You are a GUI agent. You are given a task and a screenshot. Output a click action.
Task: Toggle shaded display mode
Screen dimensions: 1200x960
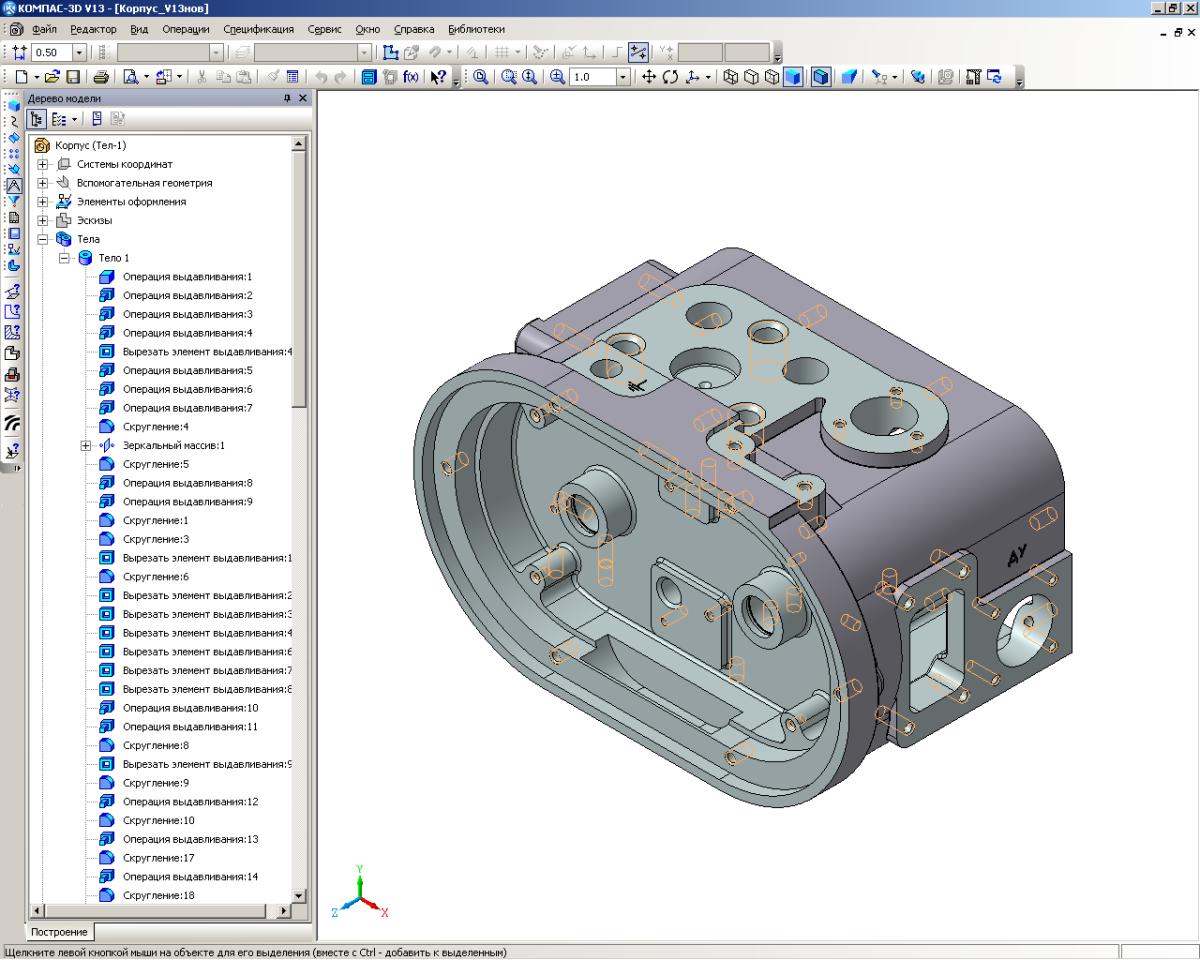point(792,76)
